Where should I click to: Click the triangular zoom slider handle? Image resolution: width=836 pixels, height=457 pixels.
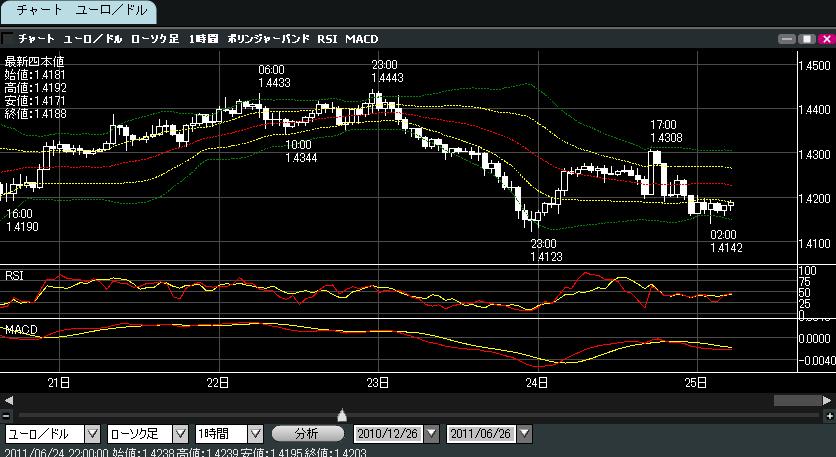click(342, 414)
